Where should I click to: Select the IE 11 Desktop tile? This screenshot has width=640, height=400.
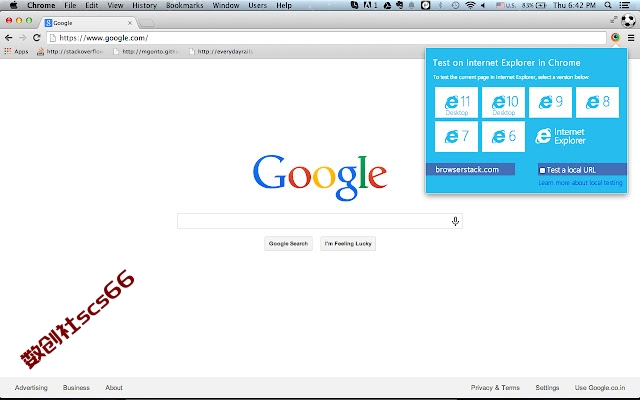(456, 102)
